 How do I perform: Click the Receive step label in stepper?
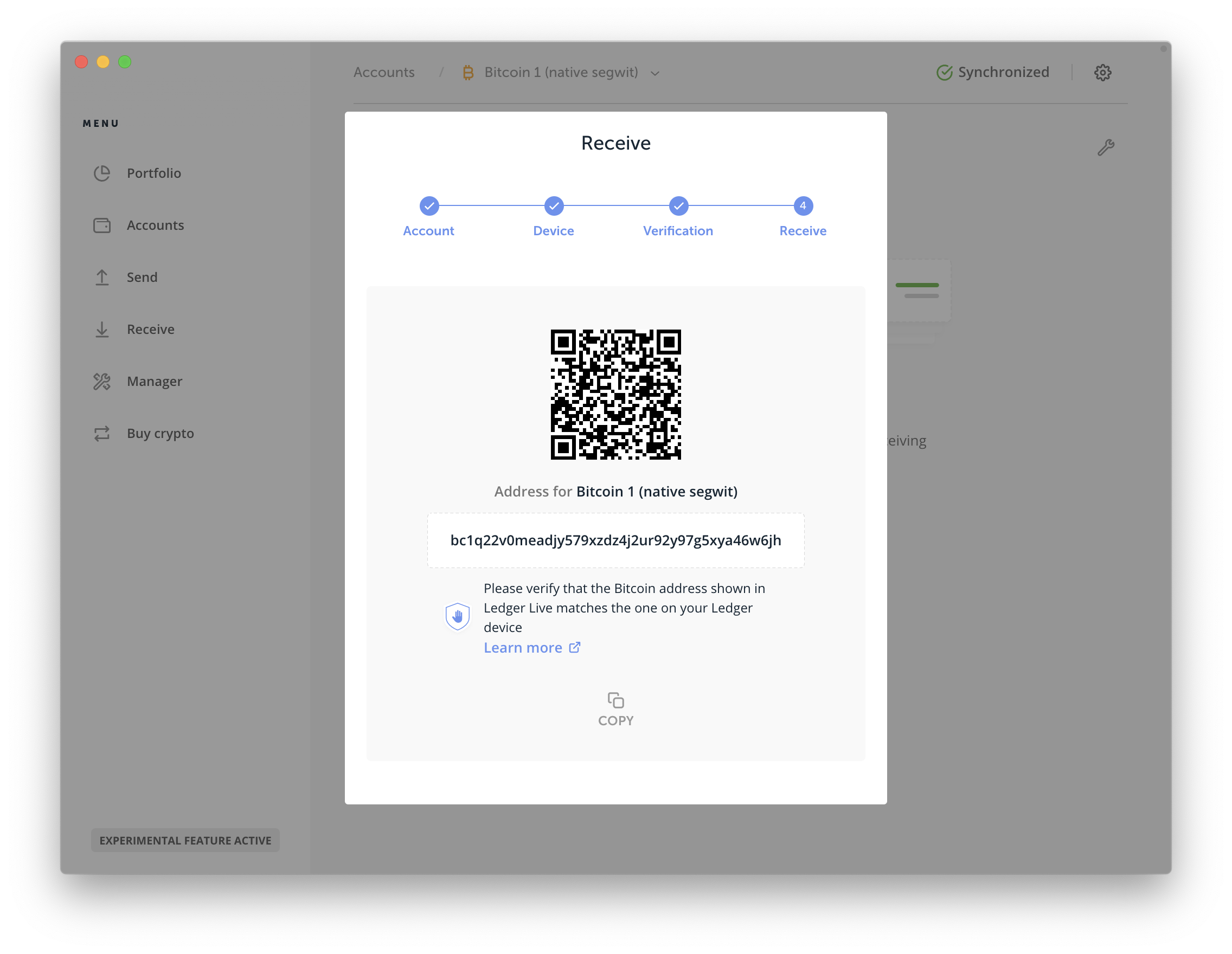[803, 230]
